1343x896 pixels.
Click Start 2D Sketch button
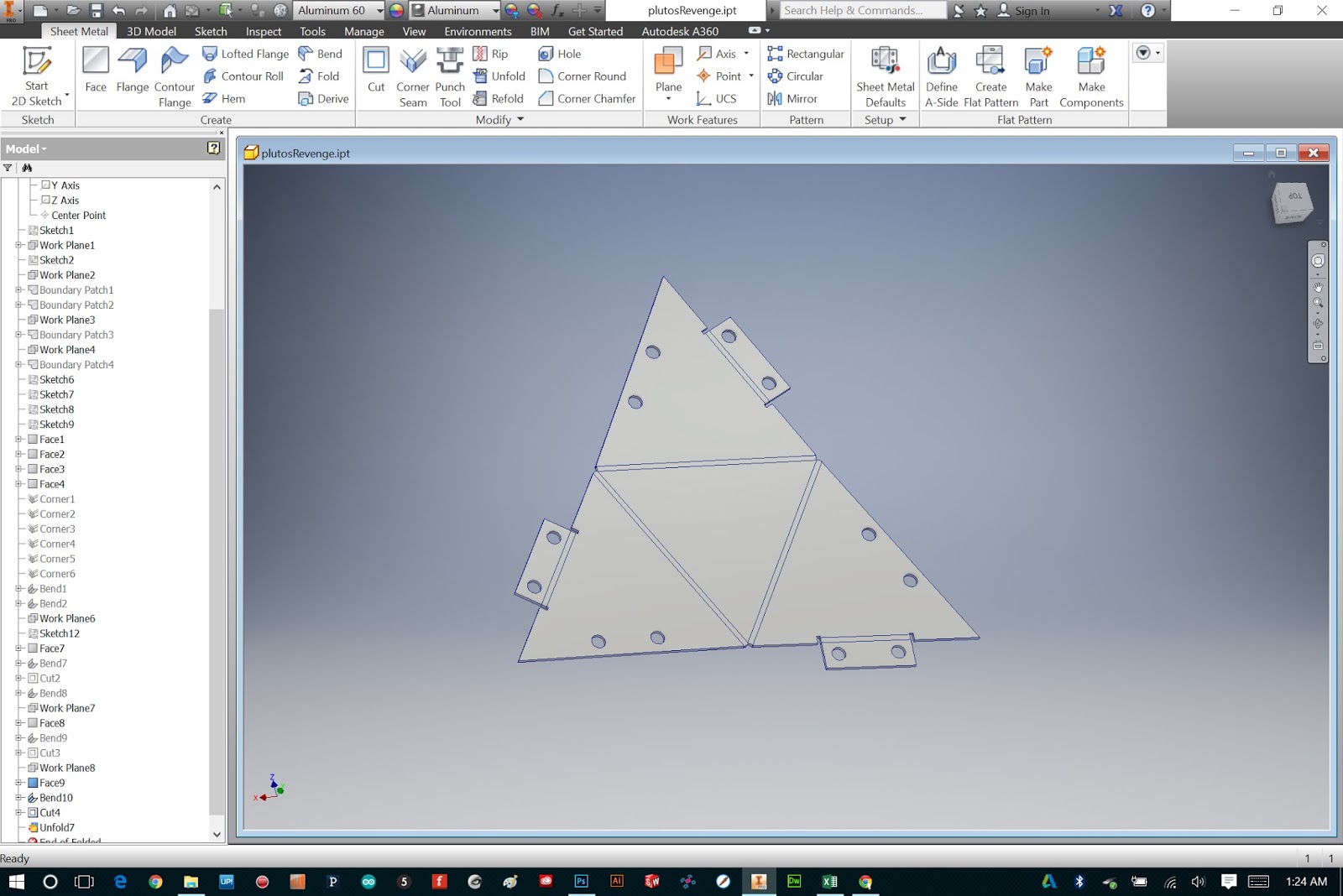click(x=37, y=77)
